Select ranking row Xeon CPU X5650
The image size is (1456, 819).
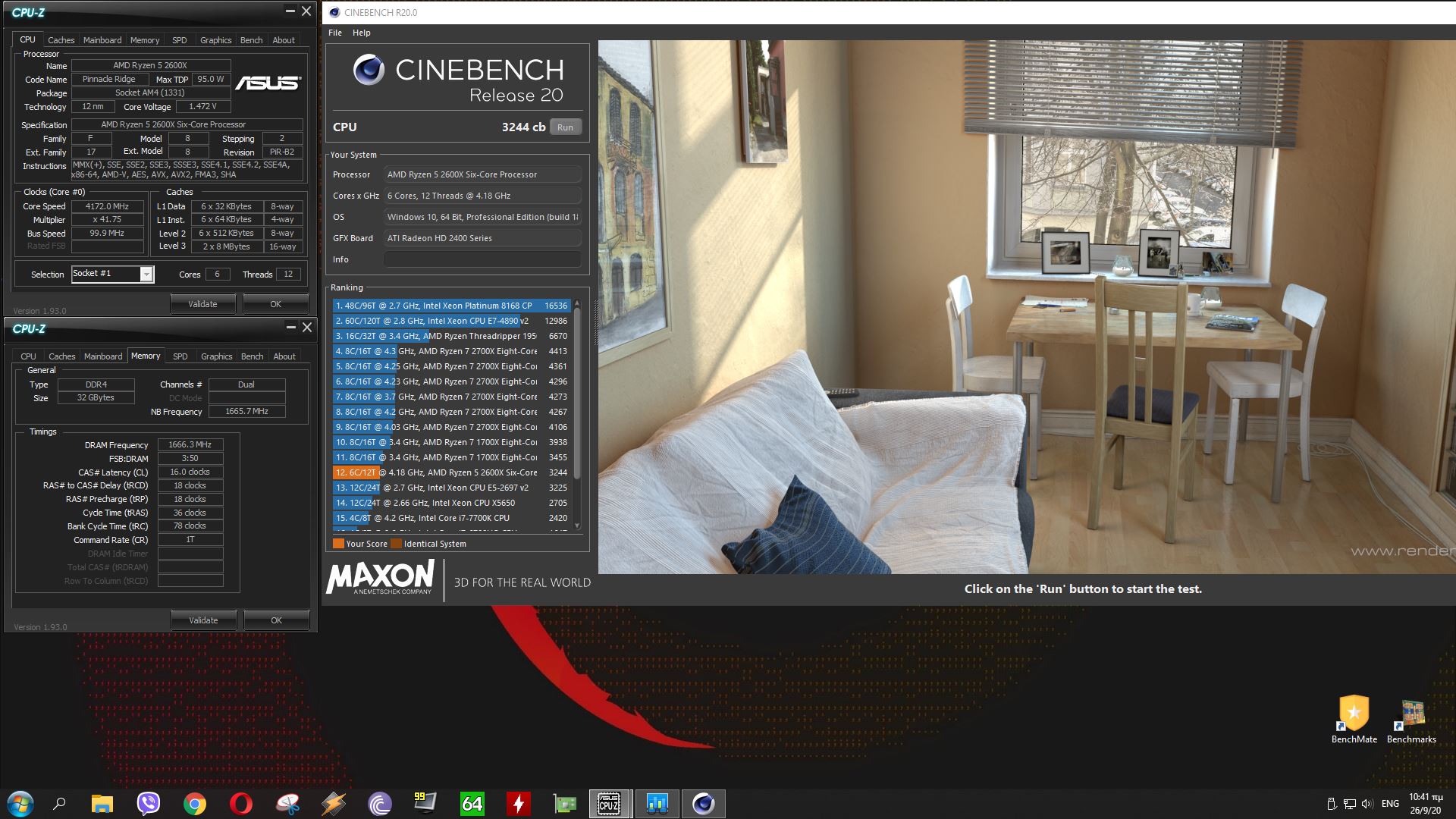click(452, 503)
